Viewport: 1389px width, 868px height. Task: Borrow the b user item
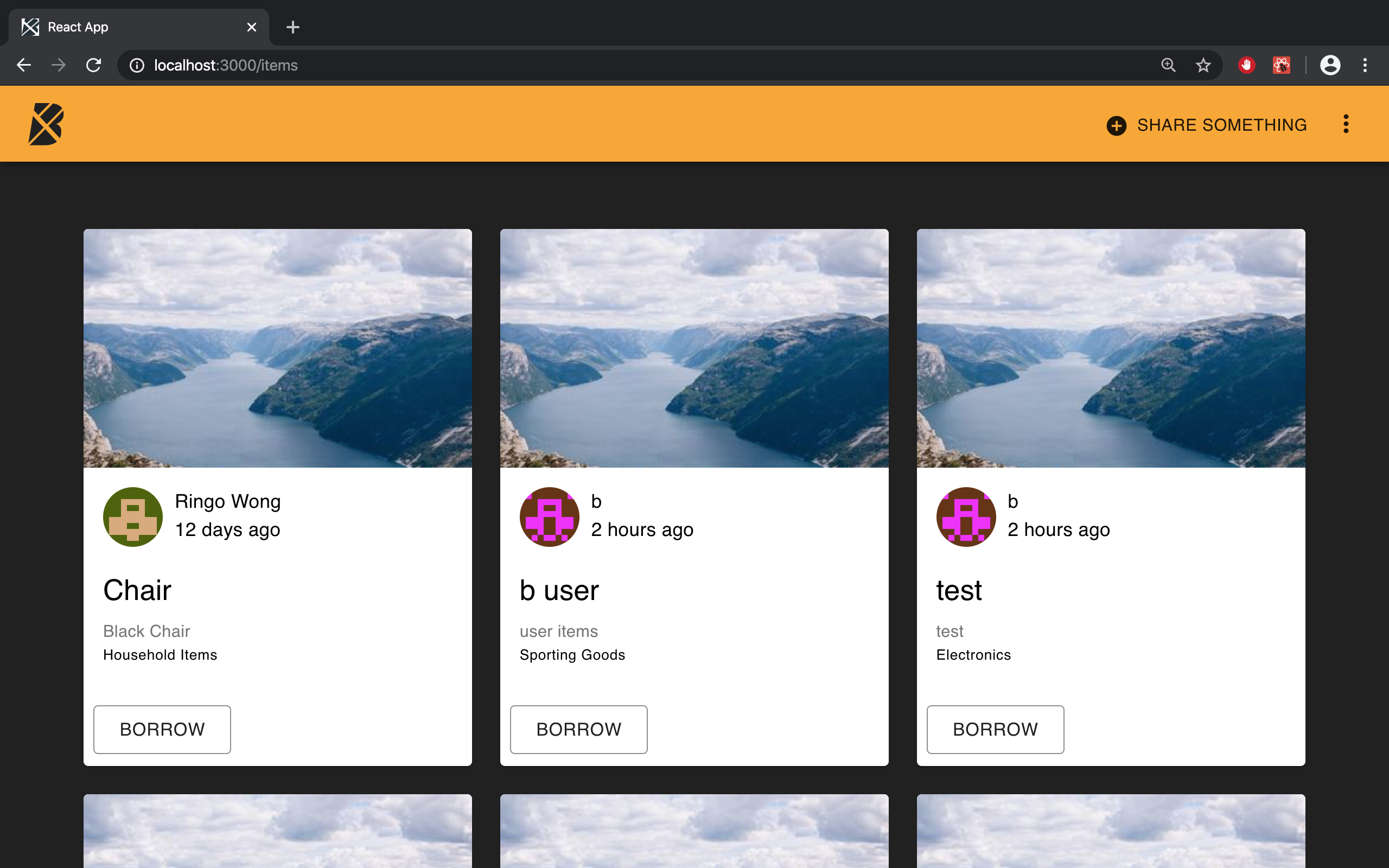pyautogui.click(x=578, y=729)
